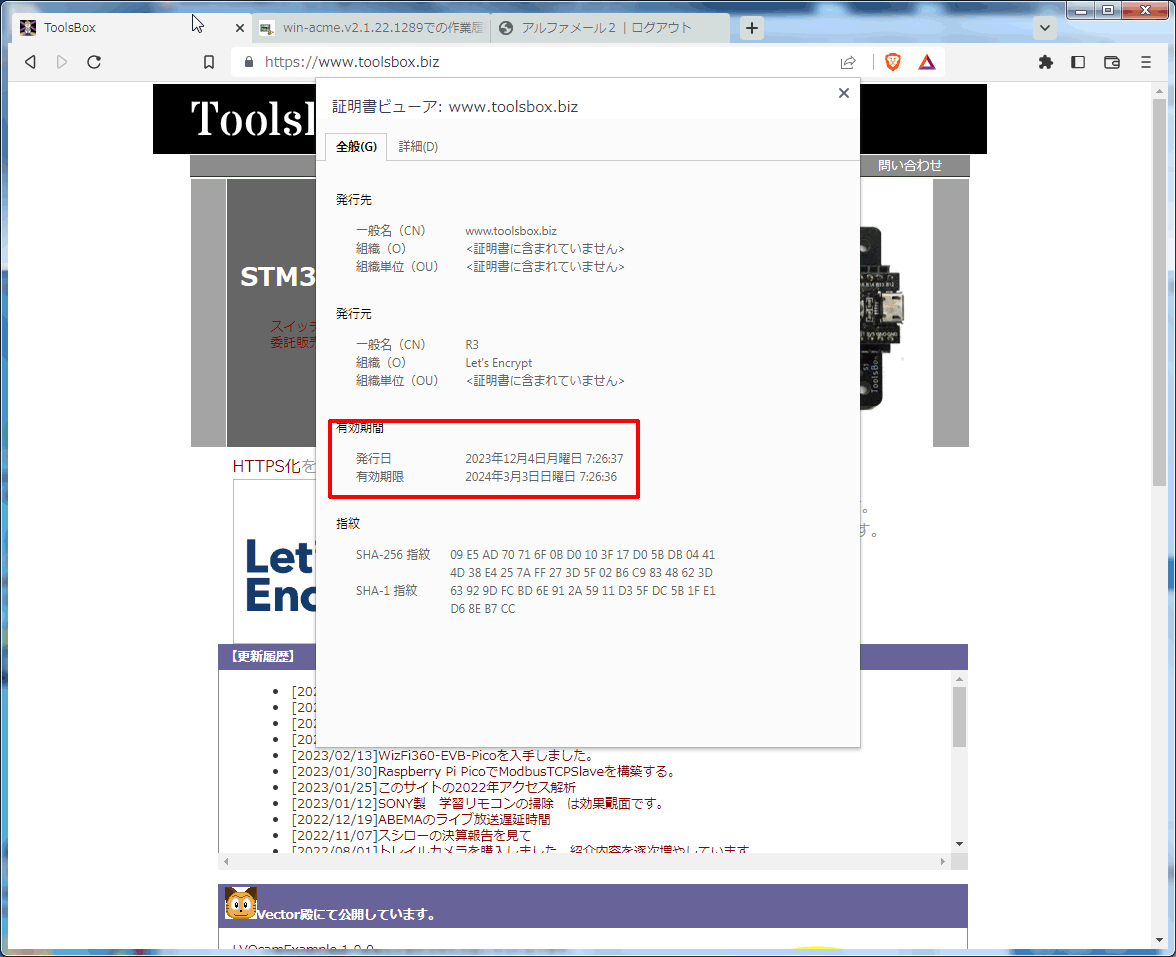Image resolution: width=1176 pixels, height=957 pixels.
Task: Click the 発行元 section heading
Action: point(354,314)
